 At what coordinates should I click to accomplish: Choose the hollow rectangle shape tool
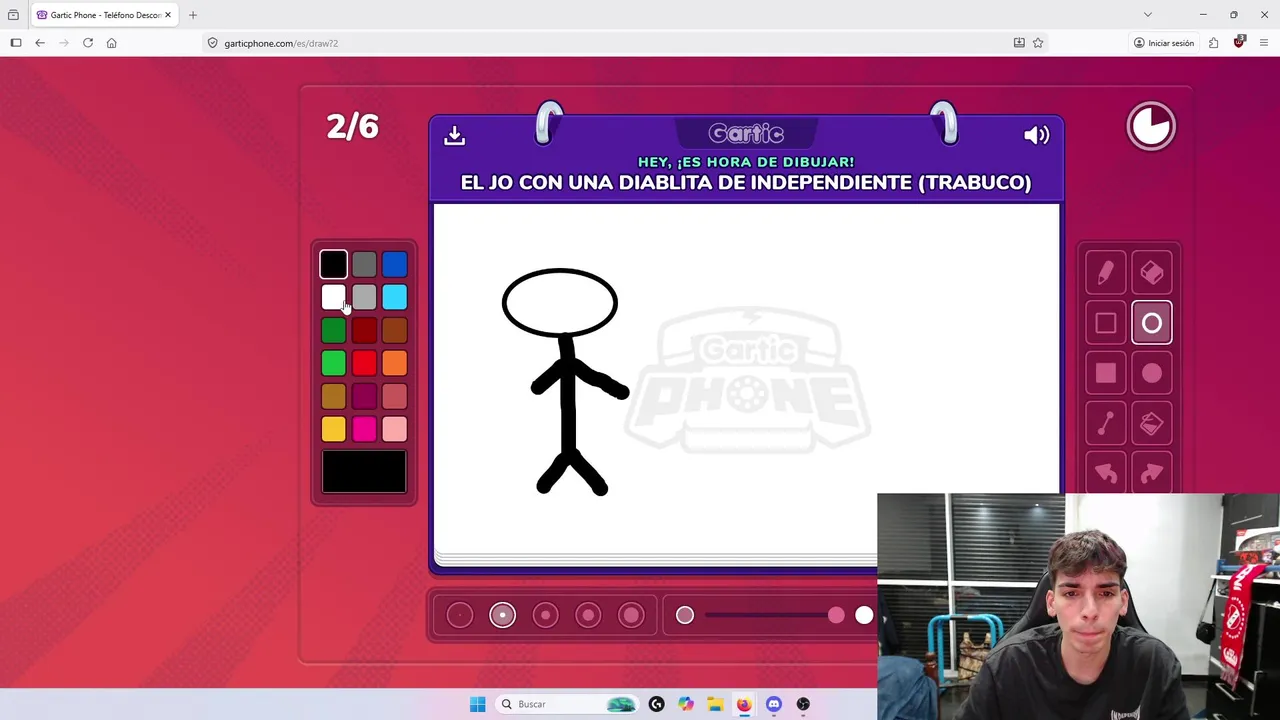(x=1105, y=323)
